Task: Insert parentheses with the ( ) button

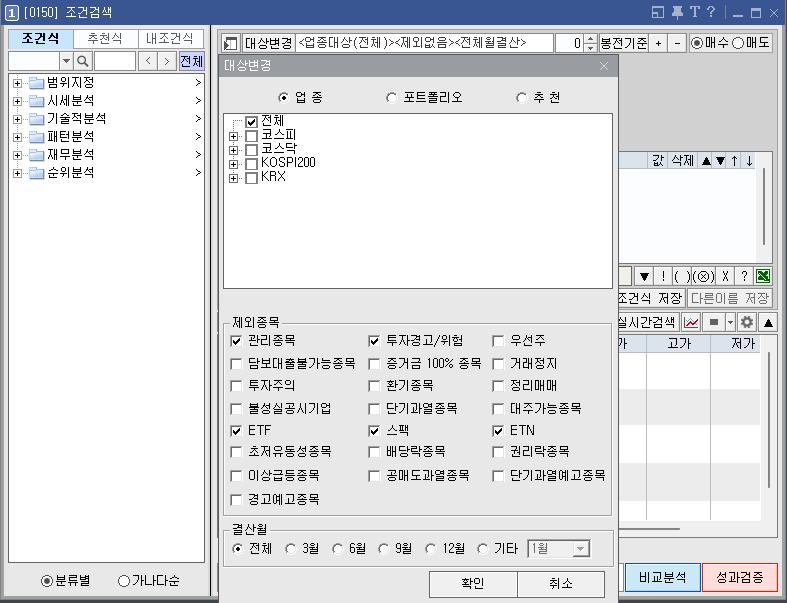Action: click(x=682, y=276)
